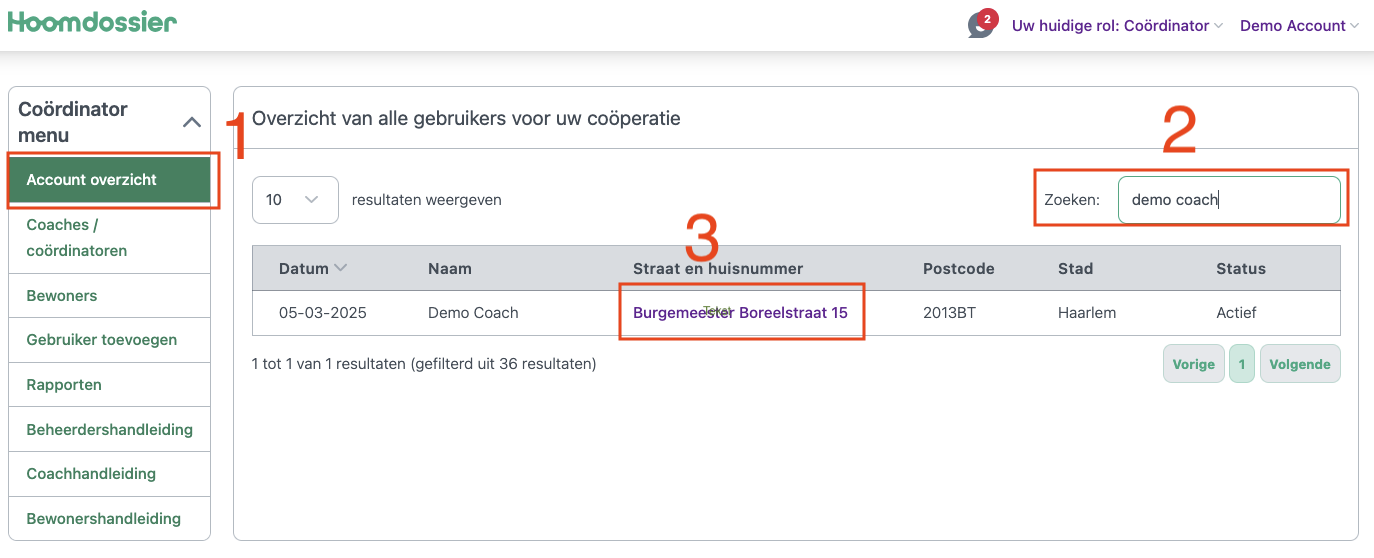Open Burgemeester Boreelstraat 15 address link

[740, 313]
